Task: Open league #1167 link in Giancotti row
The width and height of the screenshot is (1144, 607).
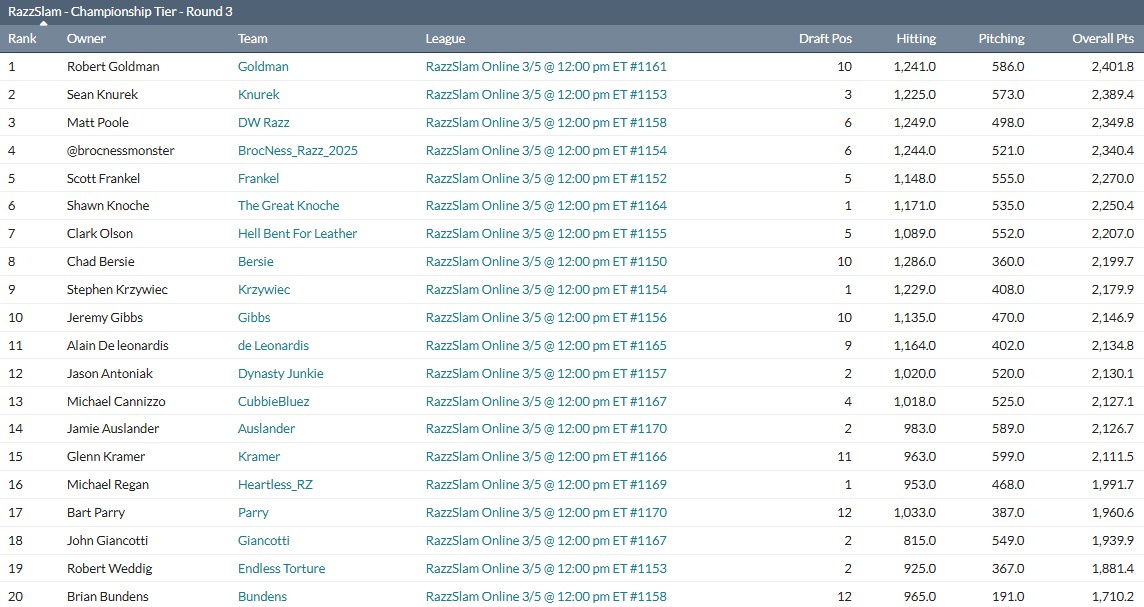Action: pos(546,541)
